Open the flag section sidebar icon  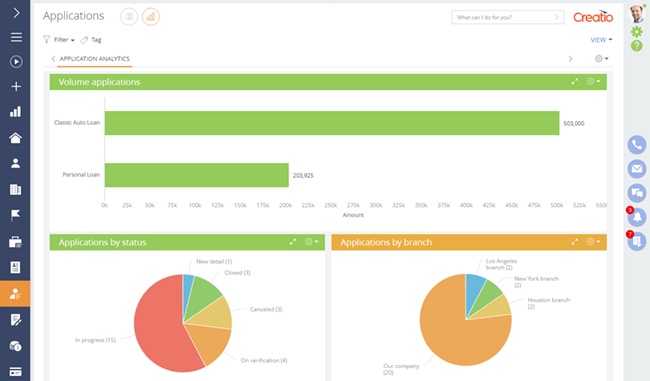15,215
